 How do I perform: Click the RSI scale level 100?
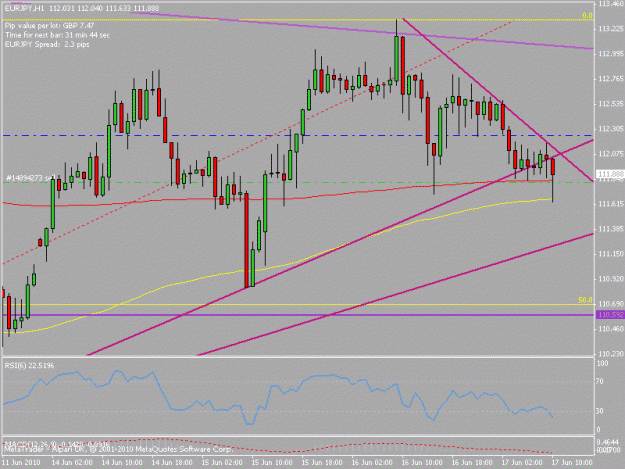click(x=603, y=363)
